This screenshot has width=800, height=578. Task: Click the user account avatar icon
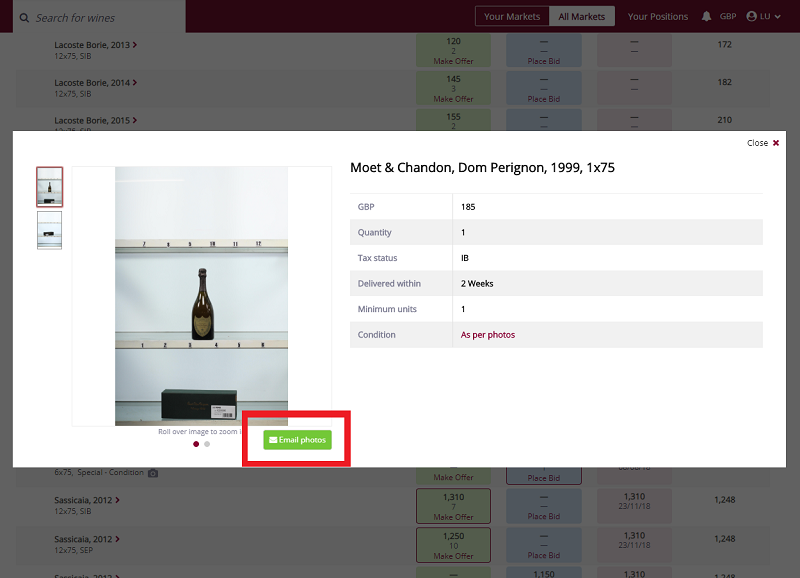click(751, 16)
